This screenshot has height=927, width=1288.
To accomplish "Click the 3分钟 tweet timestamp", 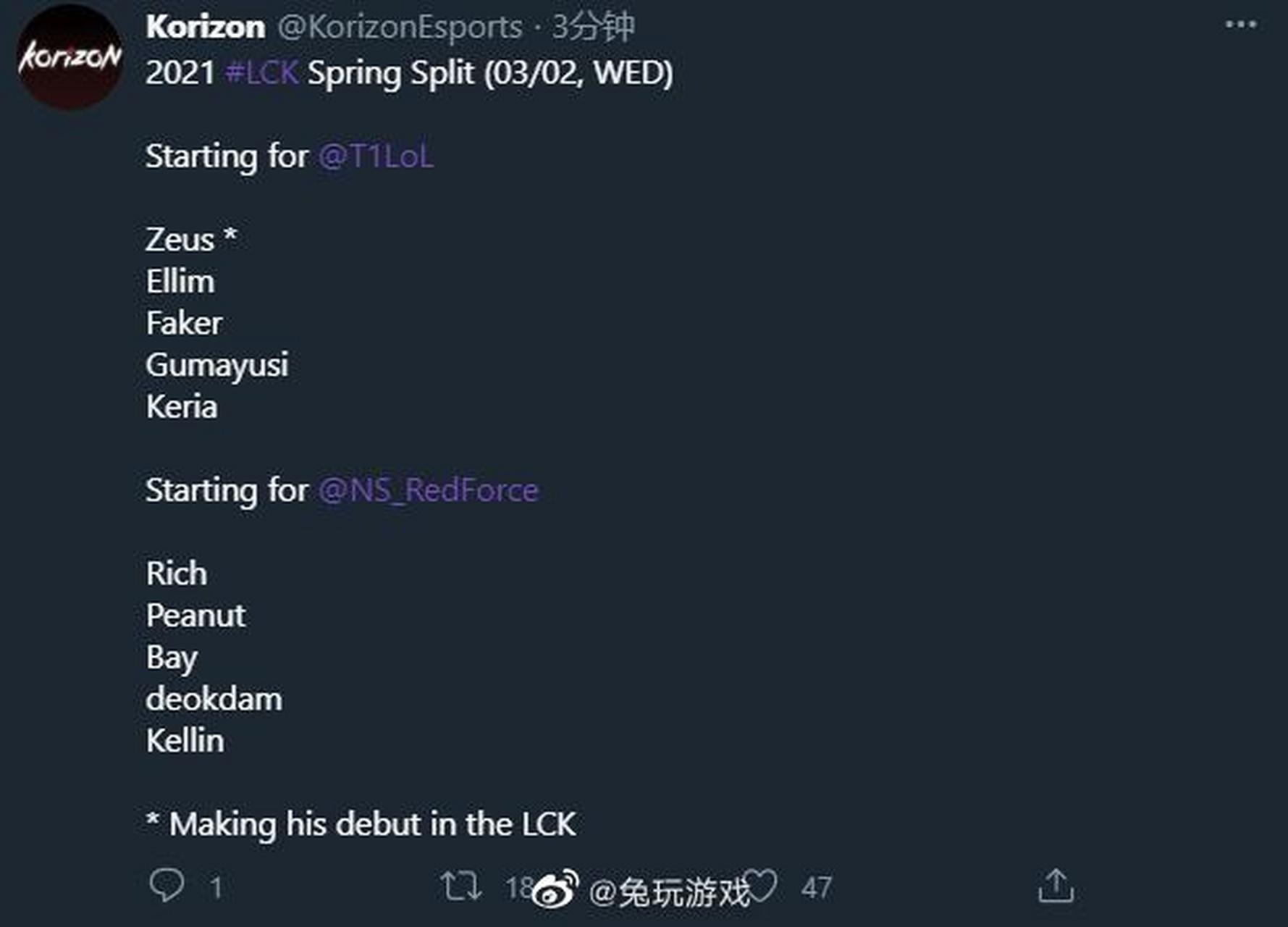I will [x=593, y=28].
